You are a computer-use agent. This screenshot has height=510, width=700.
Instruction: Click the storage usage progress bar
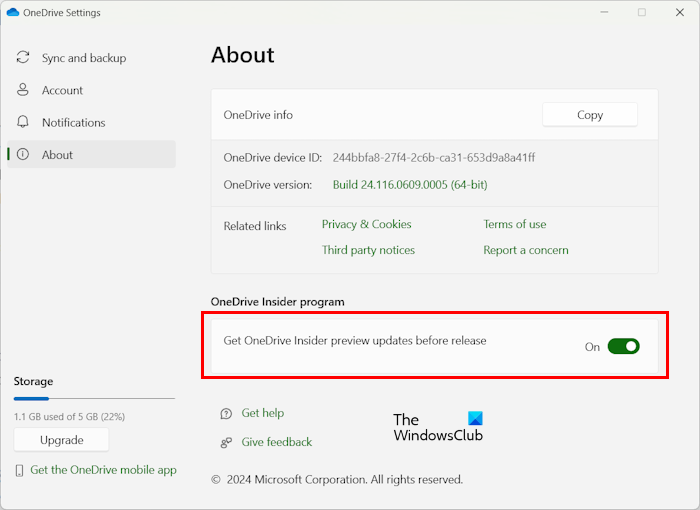click(94, 399)
